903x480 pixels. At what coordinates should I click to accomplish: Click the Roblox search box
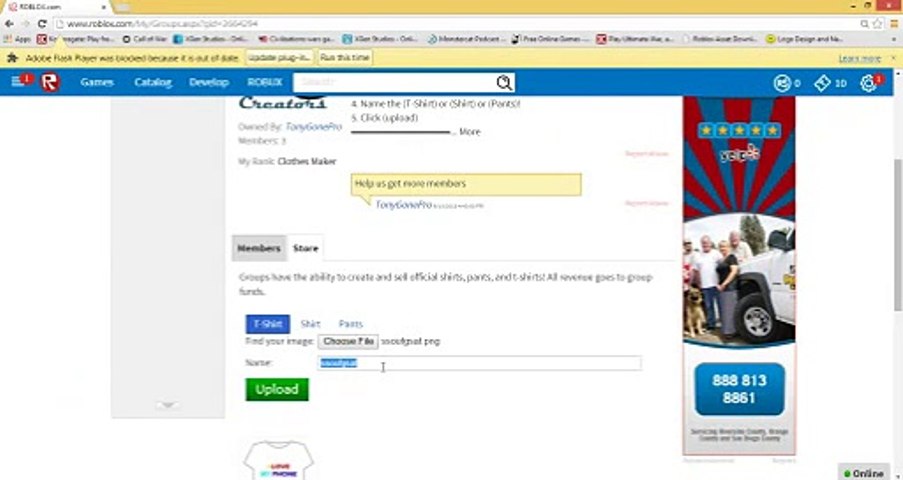tap(394, 82)
